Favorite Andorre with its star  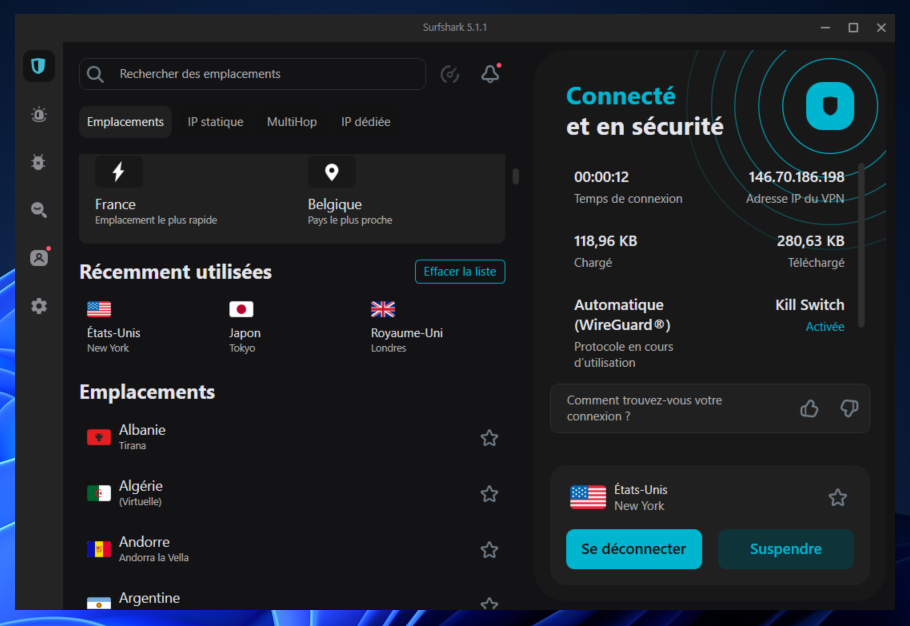pyautogui.click(x=489, y=549)
